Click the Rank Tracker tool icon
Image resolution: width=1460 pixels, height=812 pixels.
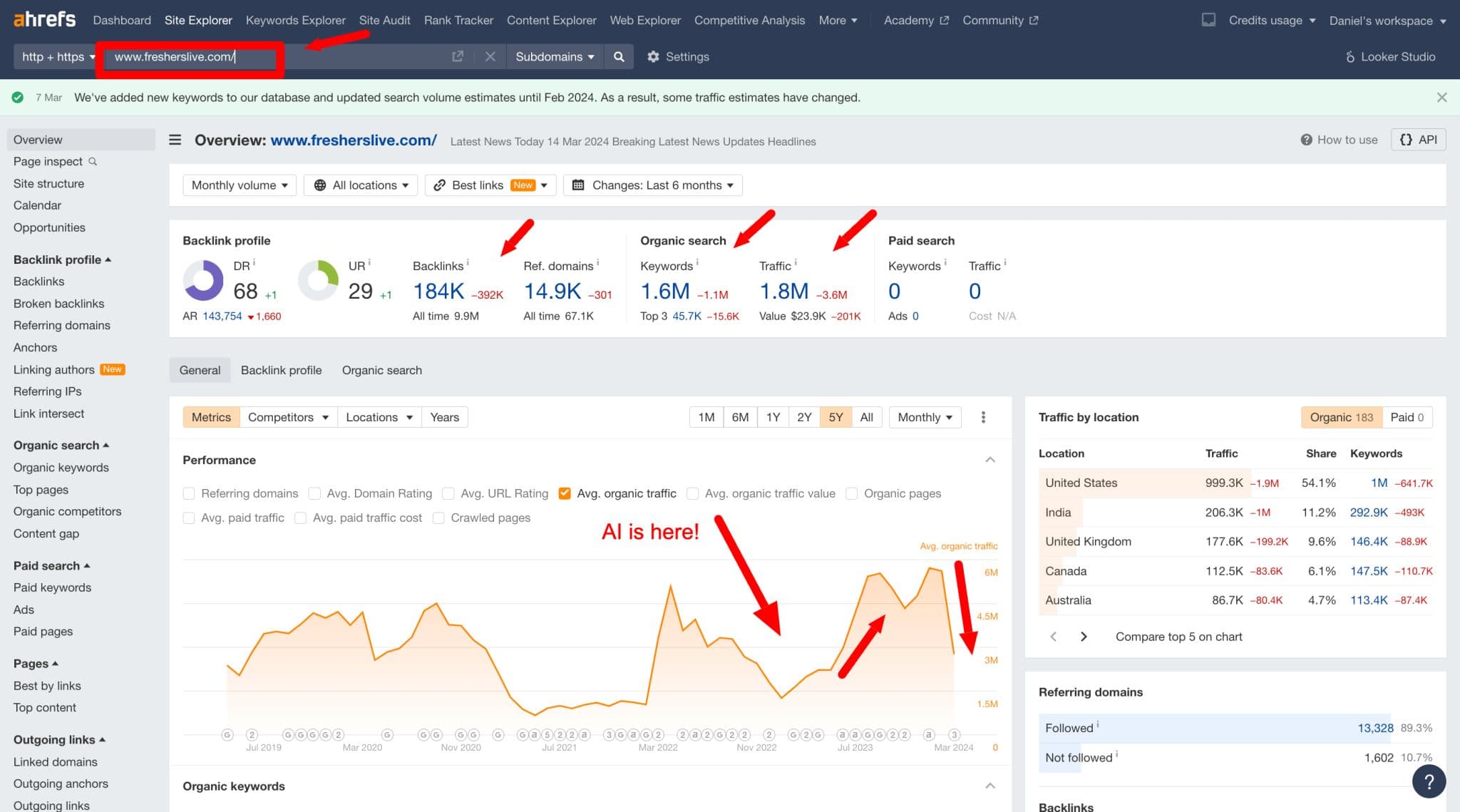(x=458, y=19)
